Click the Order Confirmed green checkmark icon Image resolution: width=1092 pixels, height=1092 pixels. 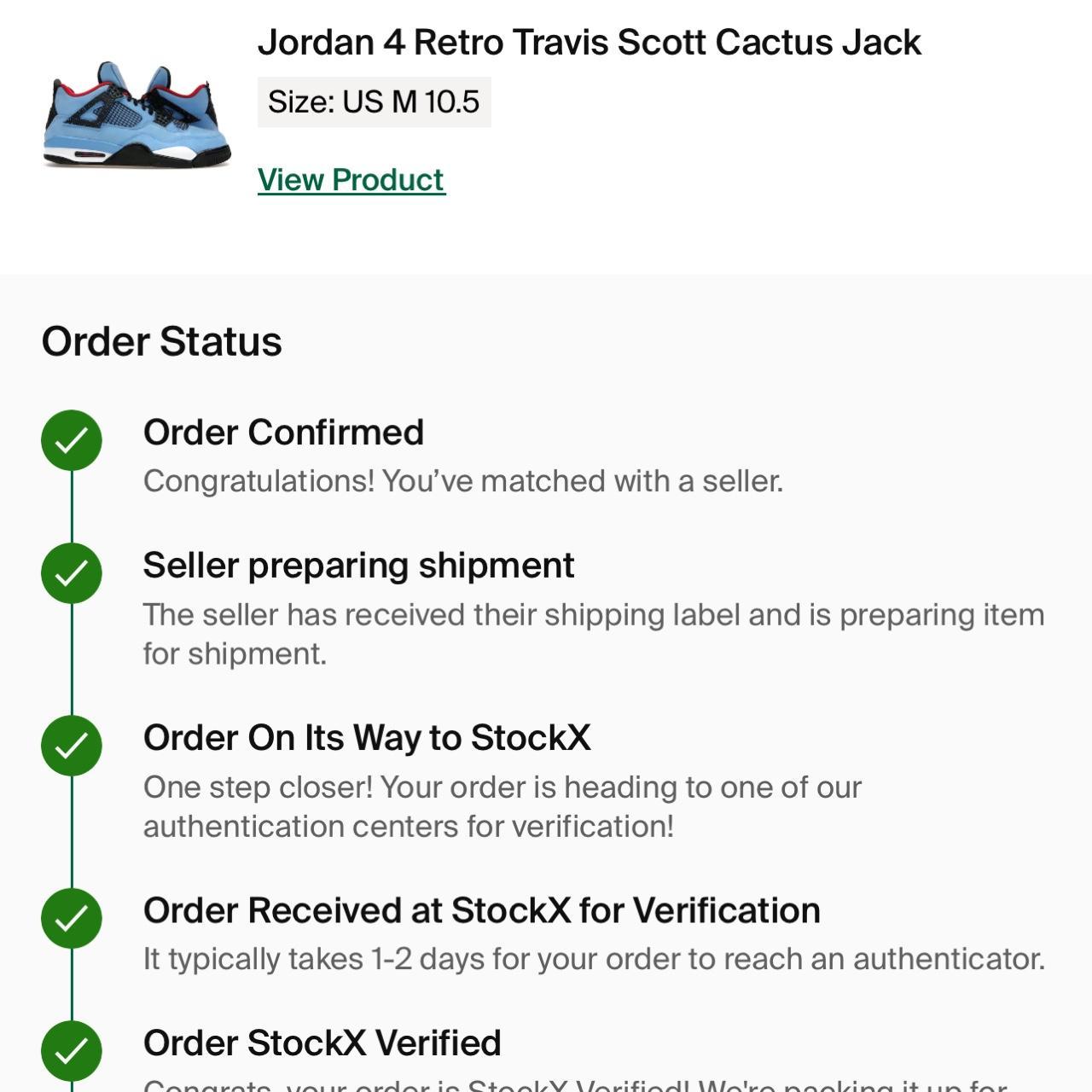point(72,440)
